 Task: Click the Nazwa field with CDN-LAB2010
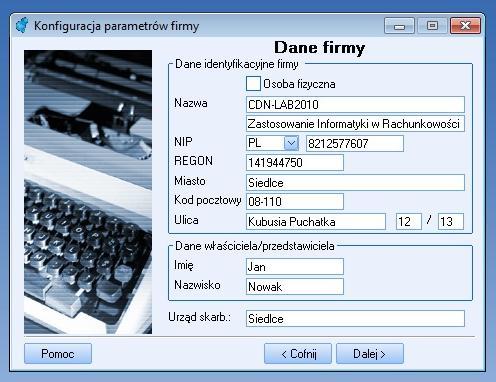(x=355, y=105)
